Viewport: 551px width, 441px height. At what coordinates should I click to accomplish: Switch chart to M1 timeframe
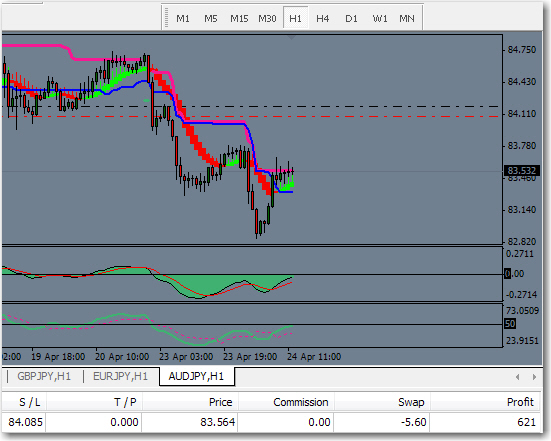coord(183,19)
